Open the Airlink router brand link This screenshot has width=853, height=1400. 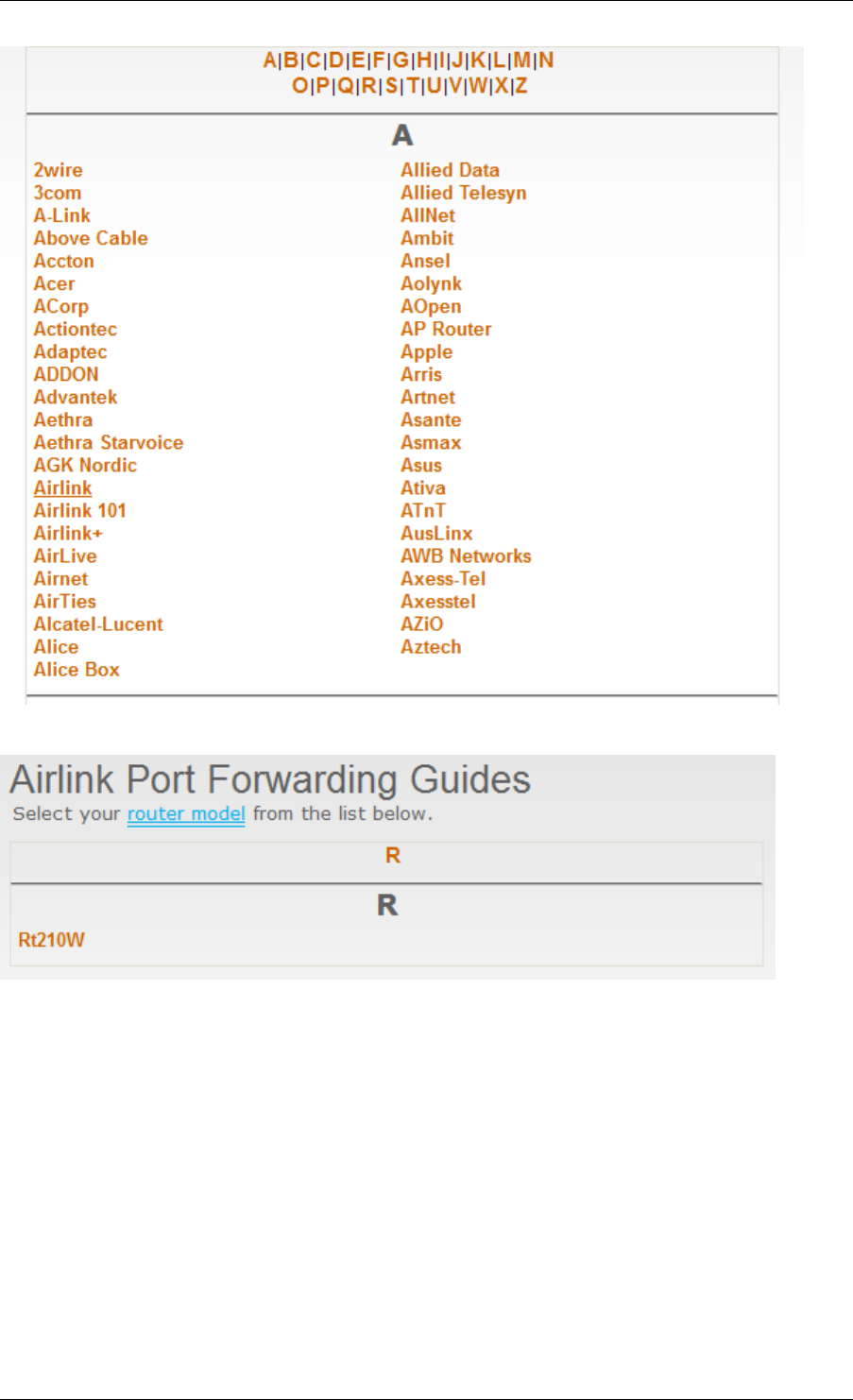(x=62, y=488)
